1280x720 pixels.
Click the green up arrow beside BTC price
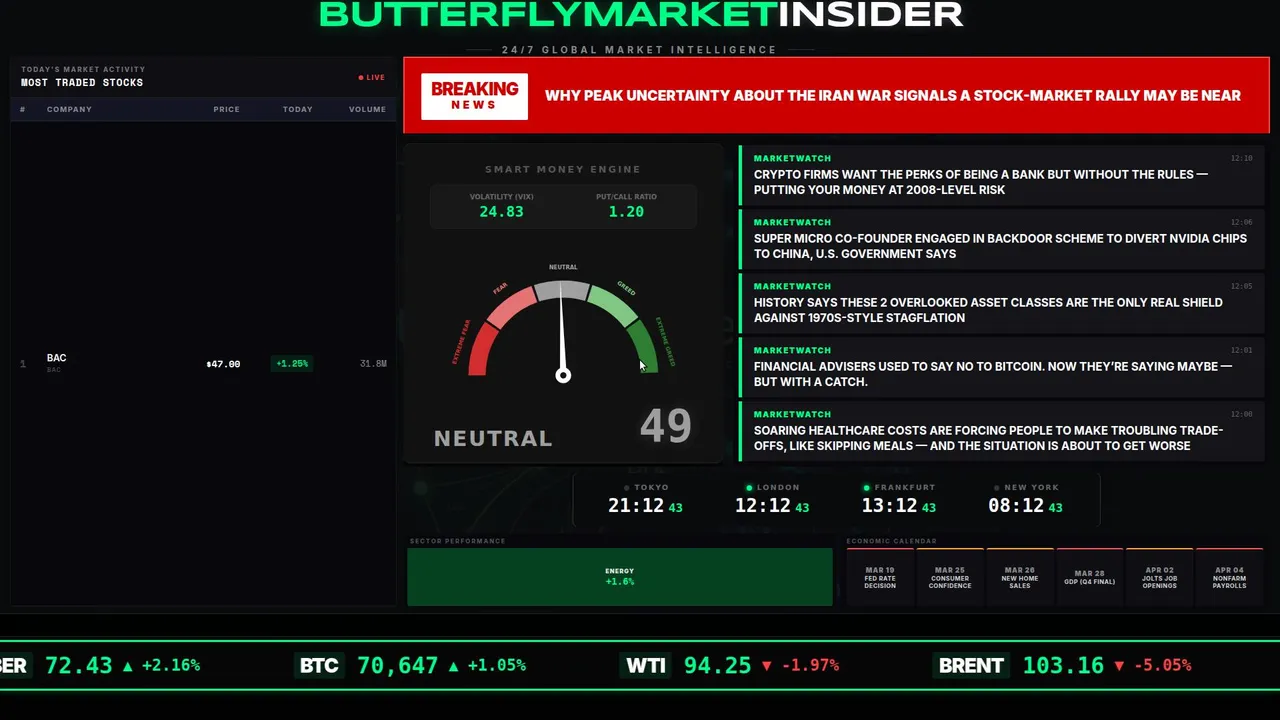[454, 665]
